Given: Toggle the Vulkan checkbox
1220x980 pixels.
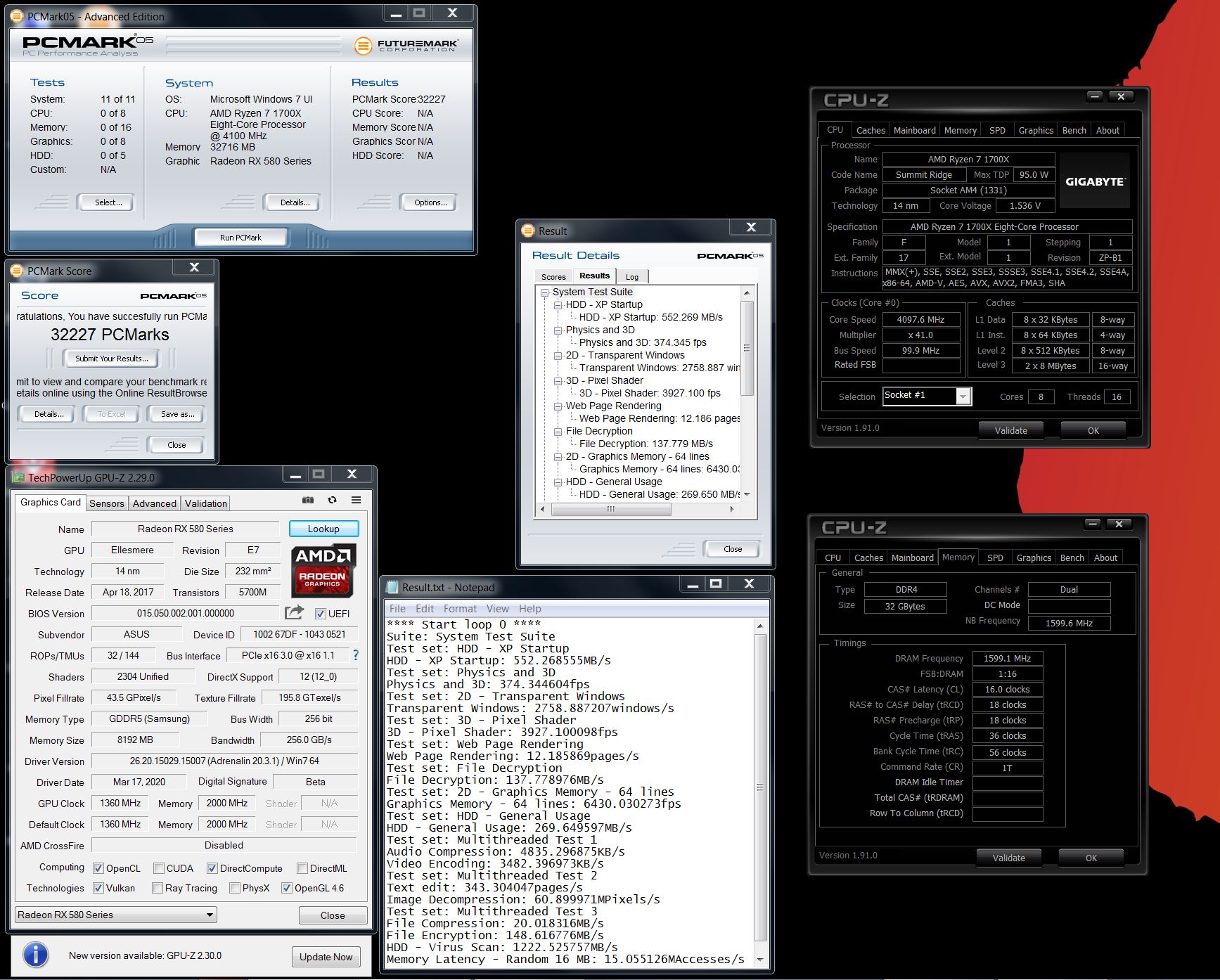Looking at the screenshot, I should pos(98,888).
